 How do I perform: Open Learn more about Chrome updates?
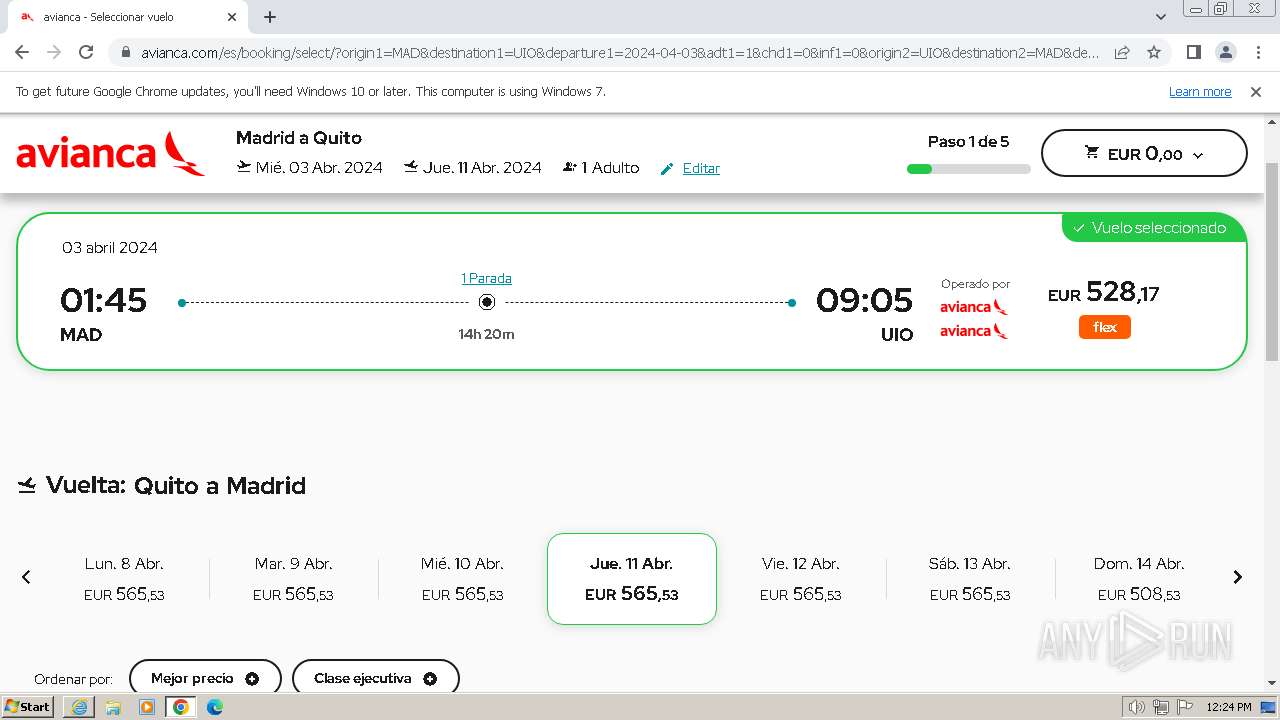(1200, 91)
